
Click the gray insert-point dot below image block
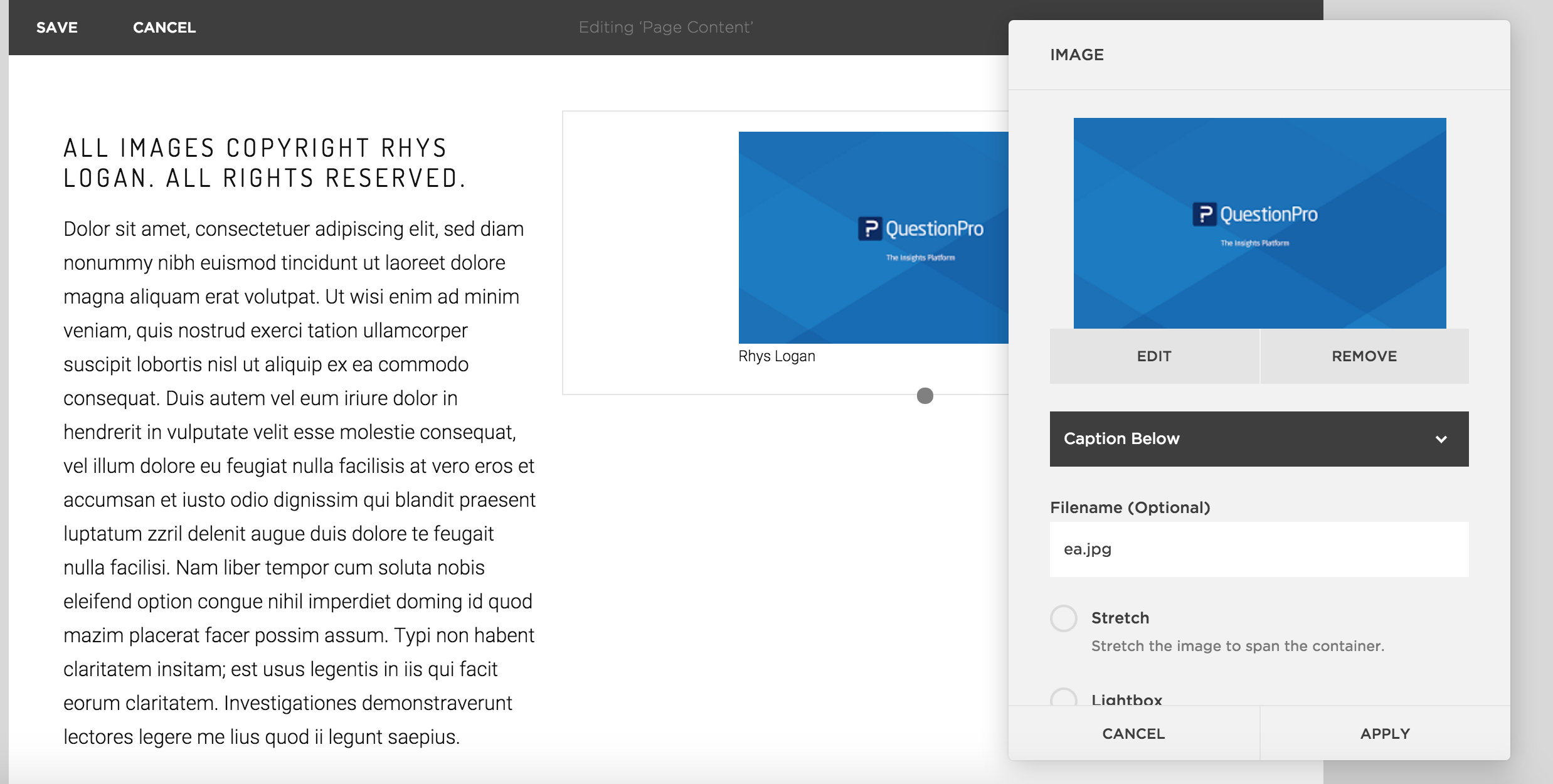click(x=925, y=396)
